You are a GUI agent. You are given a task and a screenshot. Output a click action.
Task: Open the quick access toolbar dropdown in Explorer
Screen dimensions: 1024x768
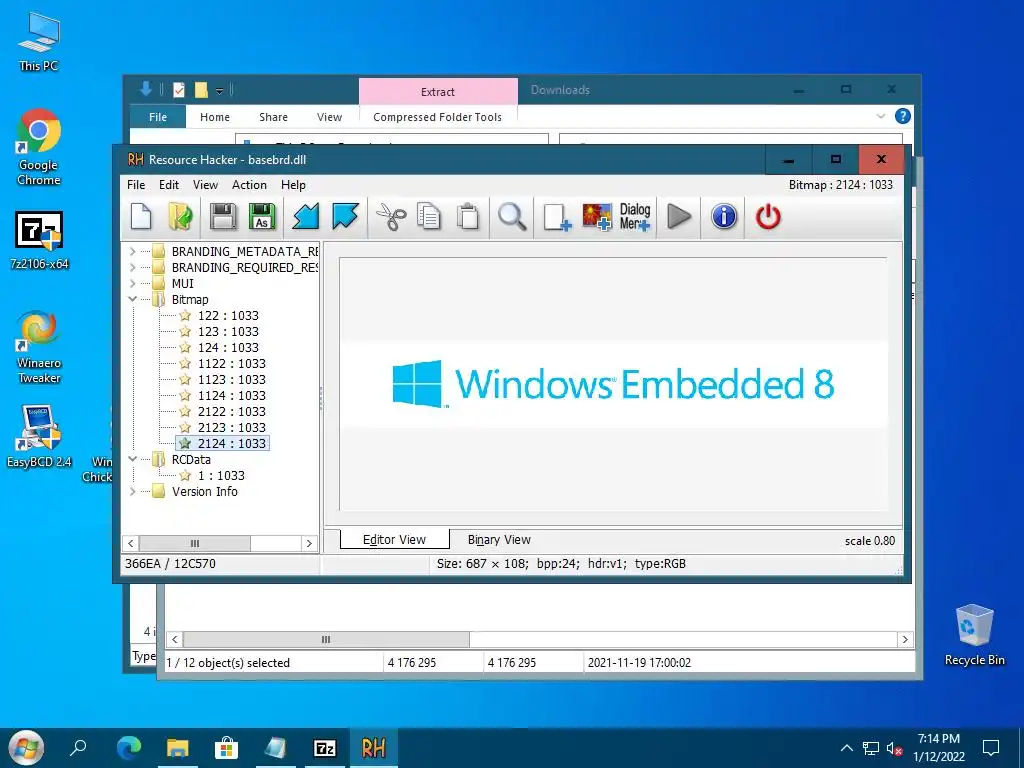[x=219, y=90]
